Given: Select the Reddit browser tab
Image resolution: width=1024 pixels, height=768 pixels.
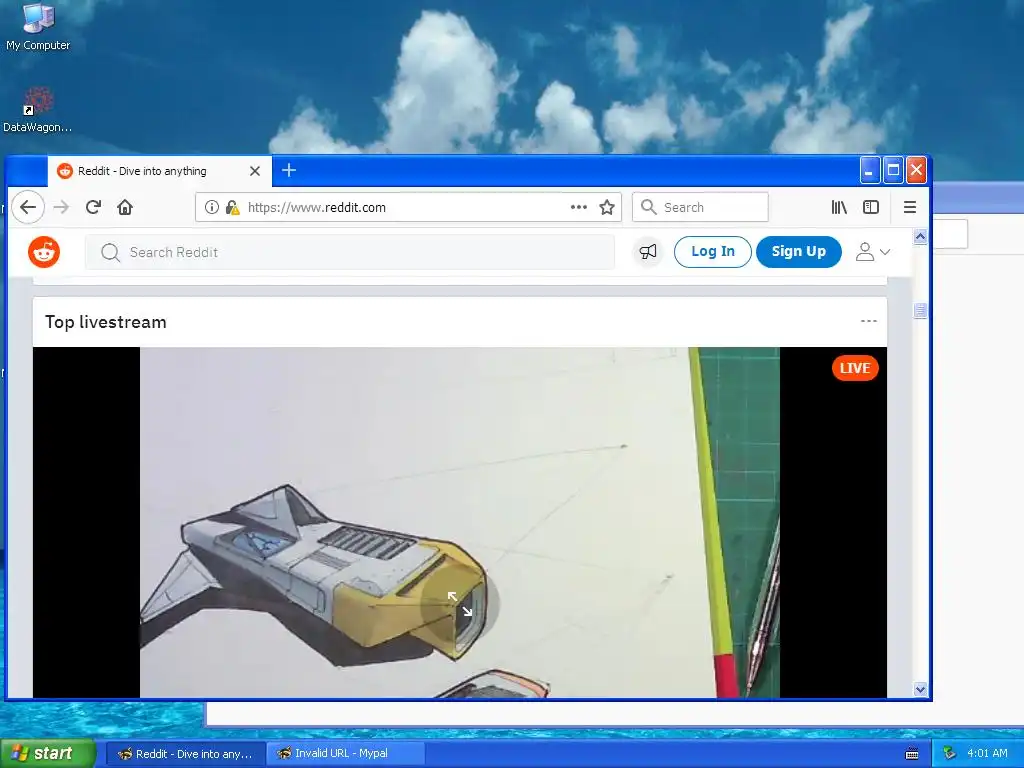Looking at the screenshot, I should 159,171.
